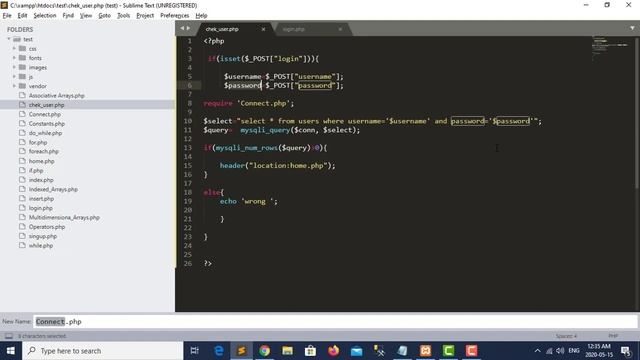Open Multidimensiona_Arrays.php in sidebar
The image size is (640, 360).
pyautogui.click(x=64, y=218)
